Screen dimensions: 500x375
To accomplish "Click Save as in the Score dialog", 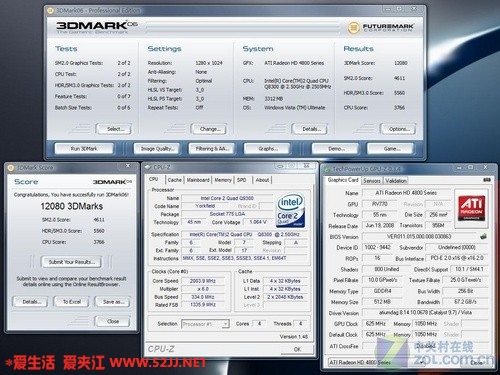I will pos(113,302).
